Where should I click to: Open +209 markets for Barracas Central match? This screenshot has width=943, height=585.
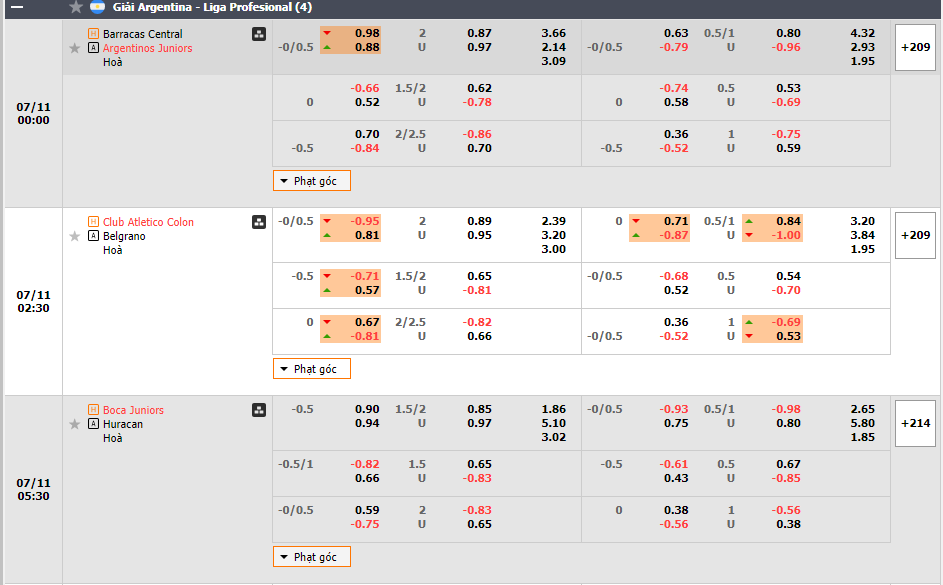coord(914,47)
